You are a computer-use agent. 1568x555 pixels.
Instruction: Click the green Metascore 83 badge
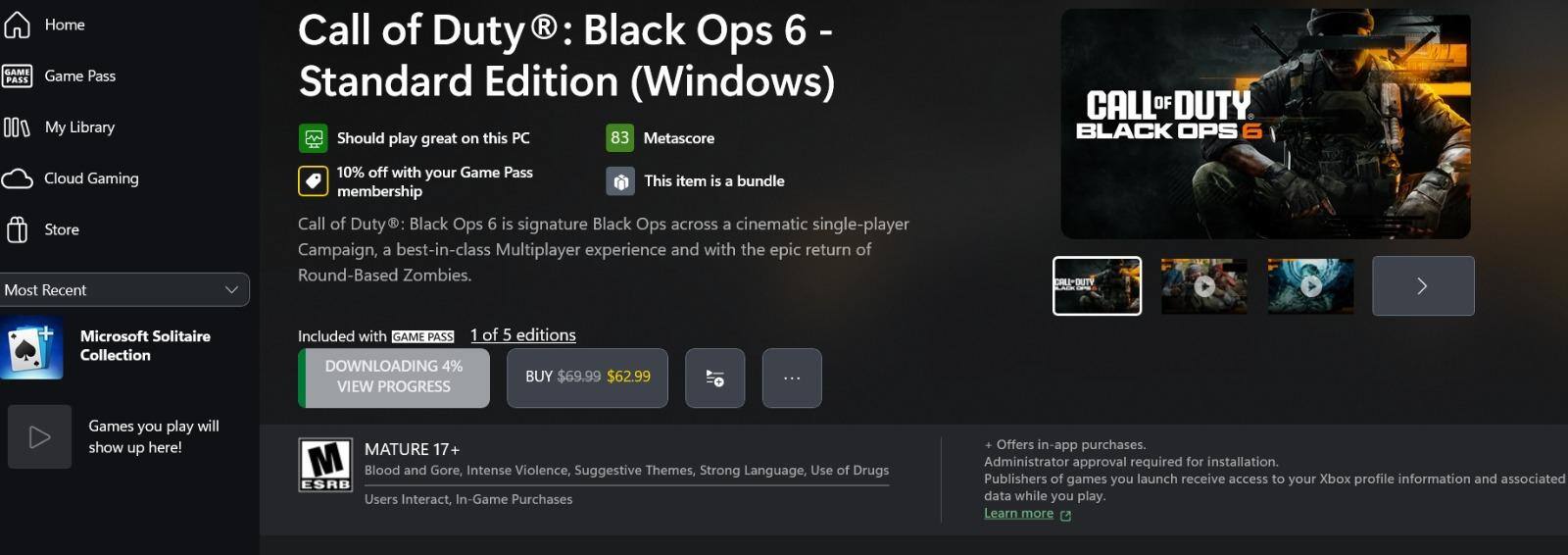[619, 138]
